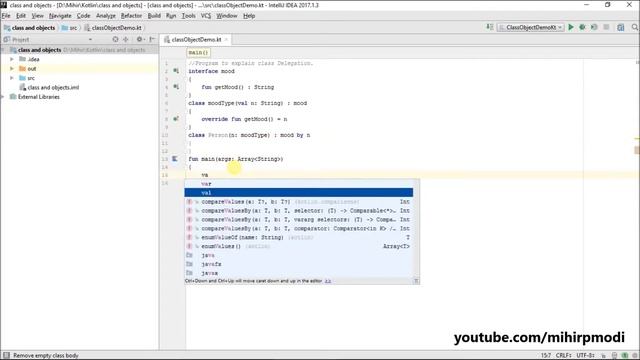Choose var in completion list
The width and height of the screenshot is (640, 360).
tap(298, 184)
